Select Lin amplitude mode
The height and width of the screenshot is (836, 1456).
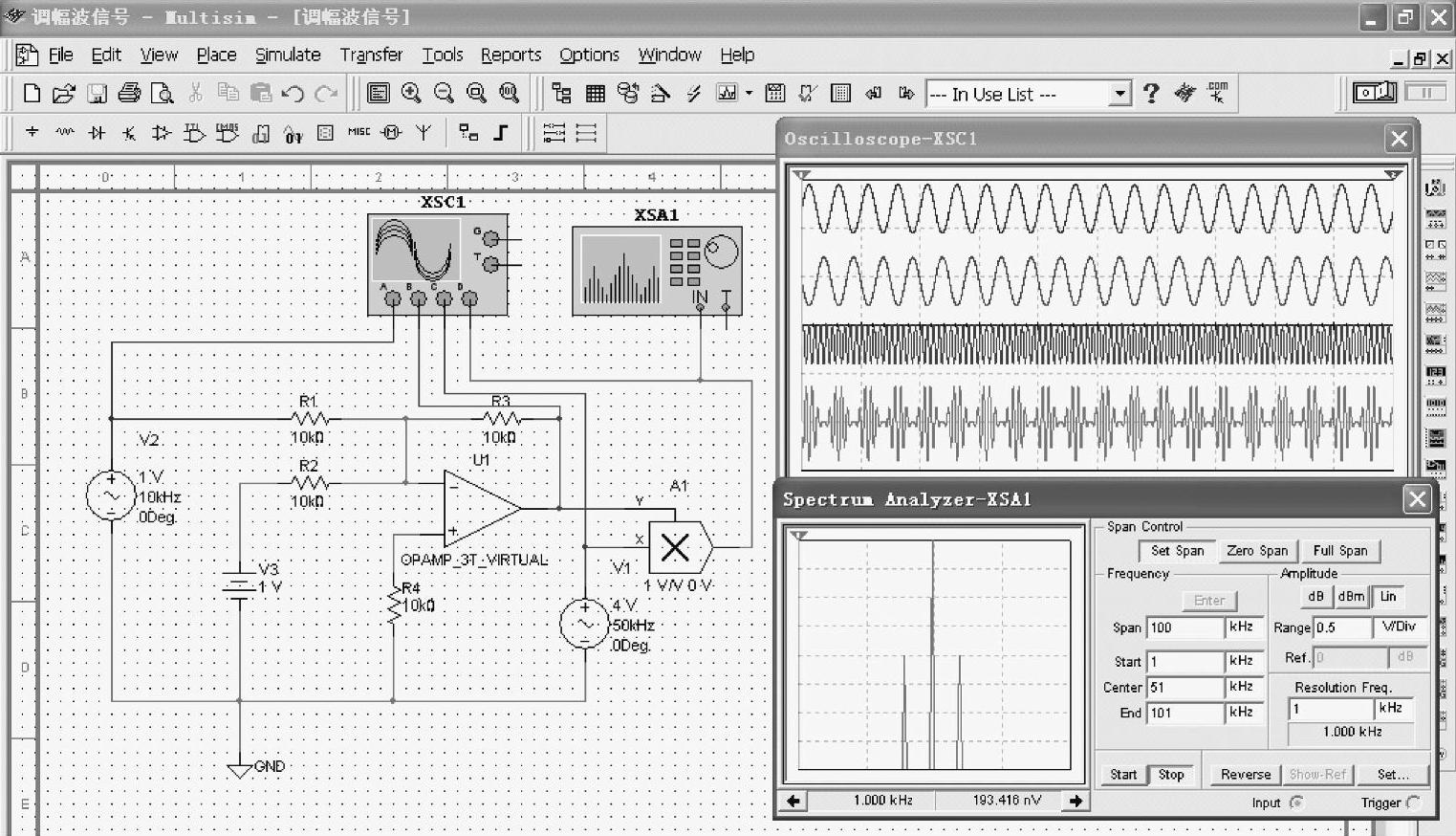coord(1388,597)
